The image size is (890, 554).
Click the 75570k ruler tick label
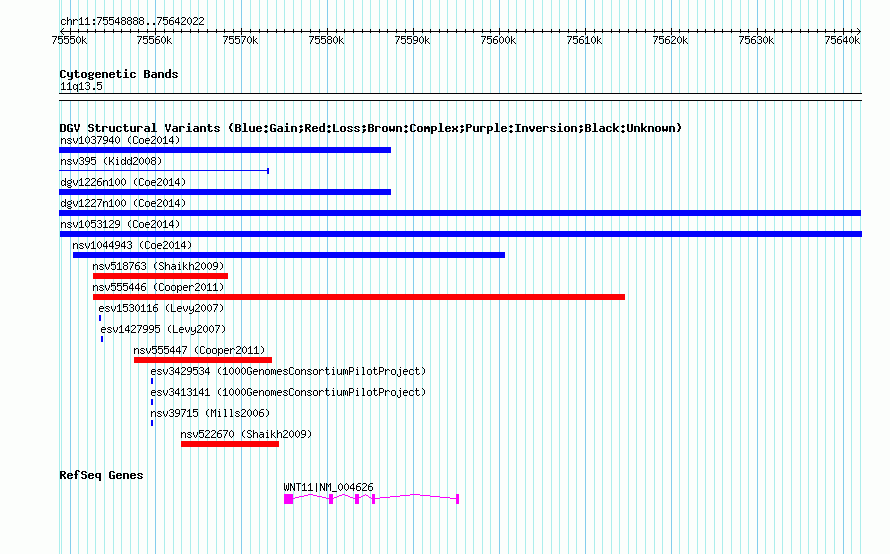pos(240,40)
